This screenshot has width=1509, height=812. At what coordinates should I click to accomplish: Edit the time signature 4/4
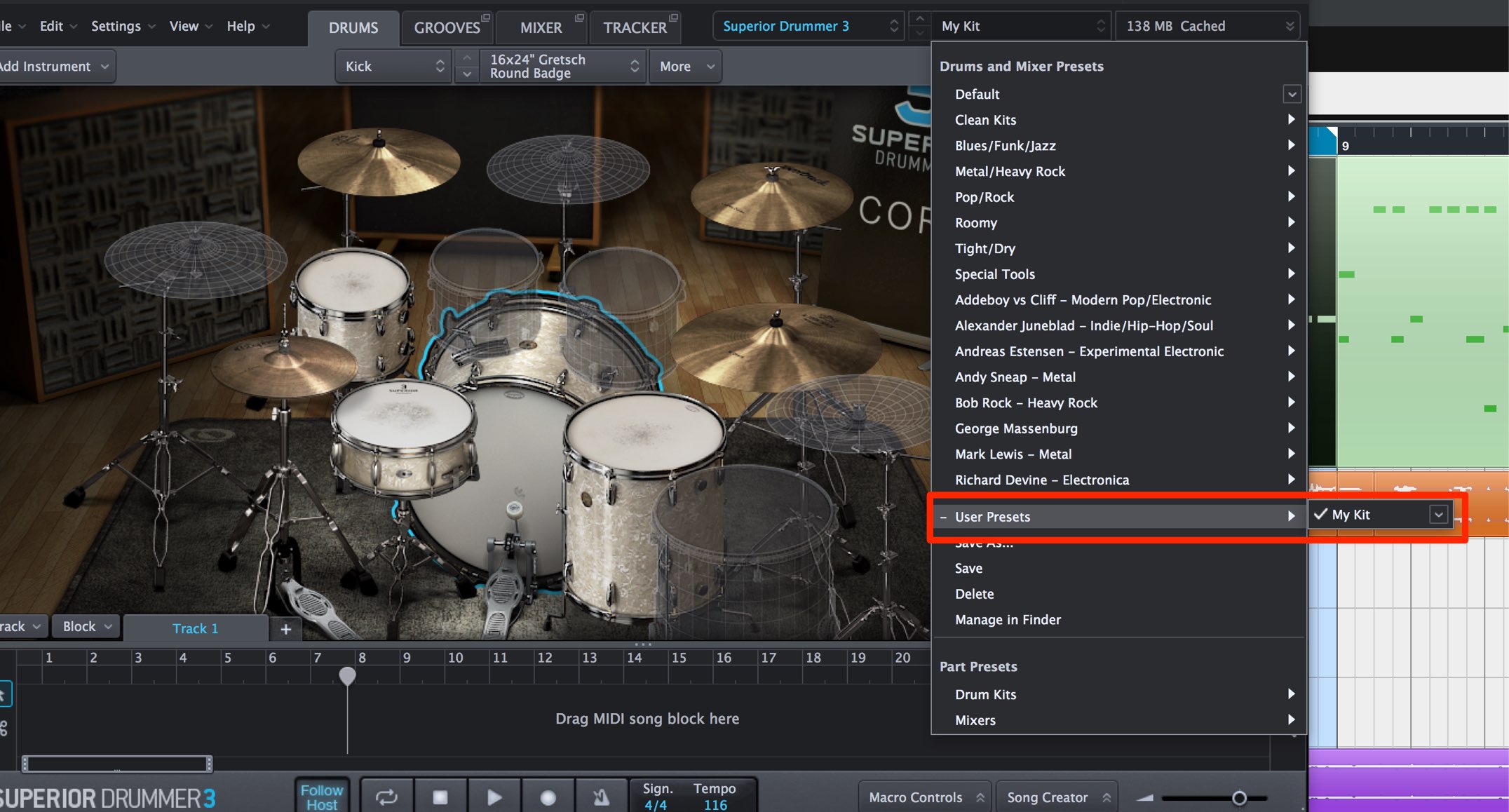point(656,805)
